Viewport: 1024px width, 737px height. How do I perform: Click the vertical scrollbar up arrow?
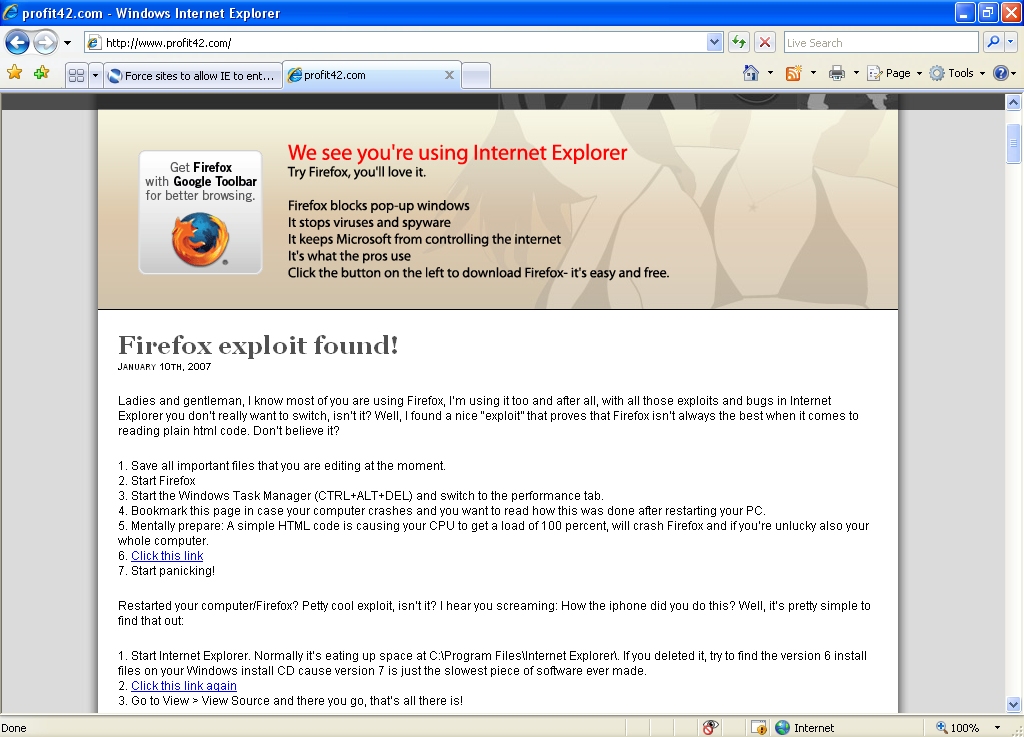tap(1014, 102)
